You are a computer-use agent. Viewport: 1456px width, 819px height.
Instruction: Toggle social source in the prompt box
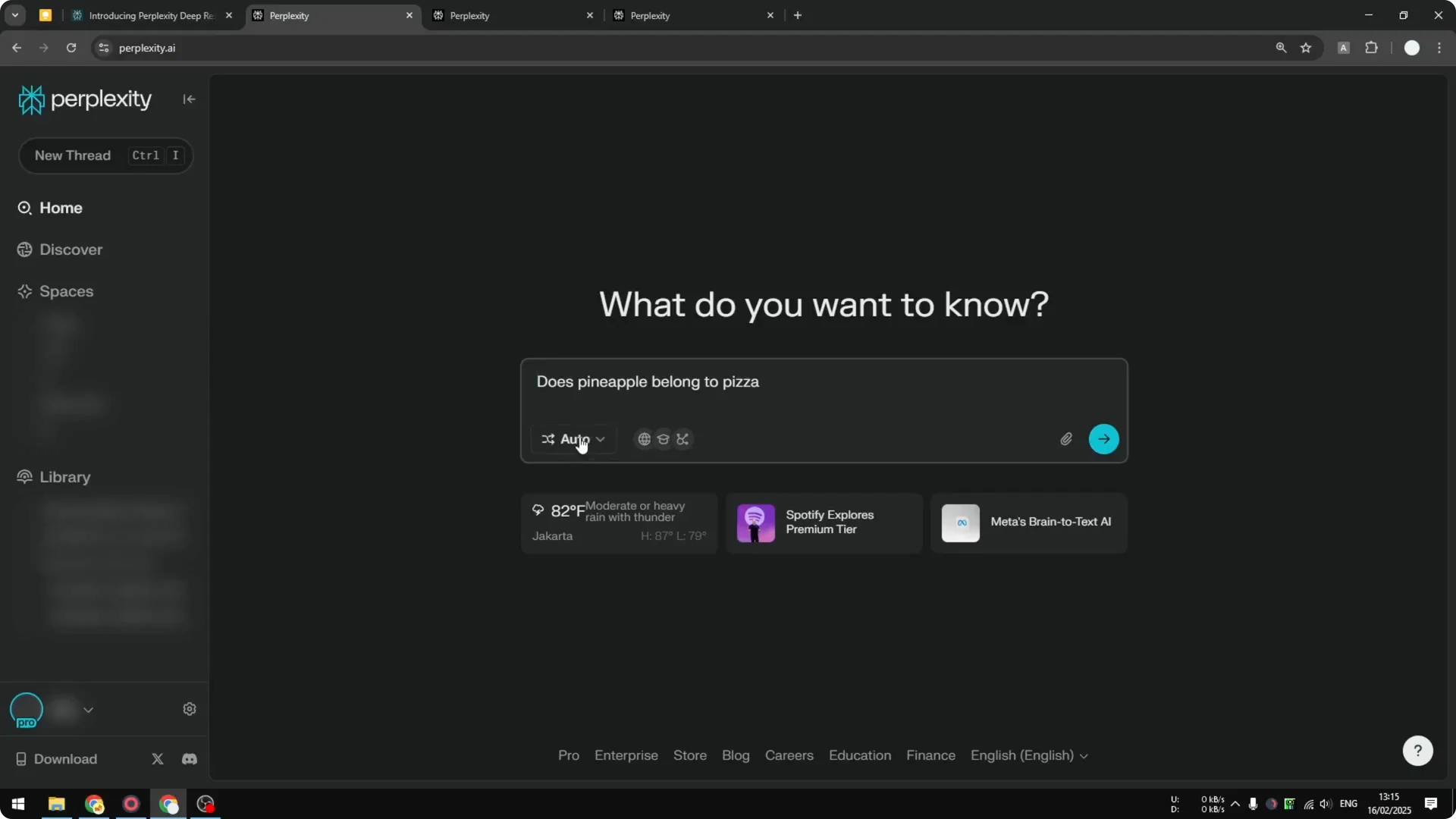pos(682,439)
